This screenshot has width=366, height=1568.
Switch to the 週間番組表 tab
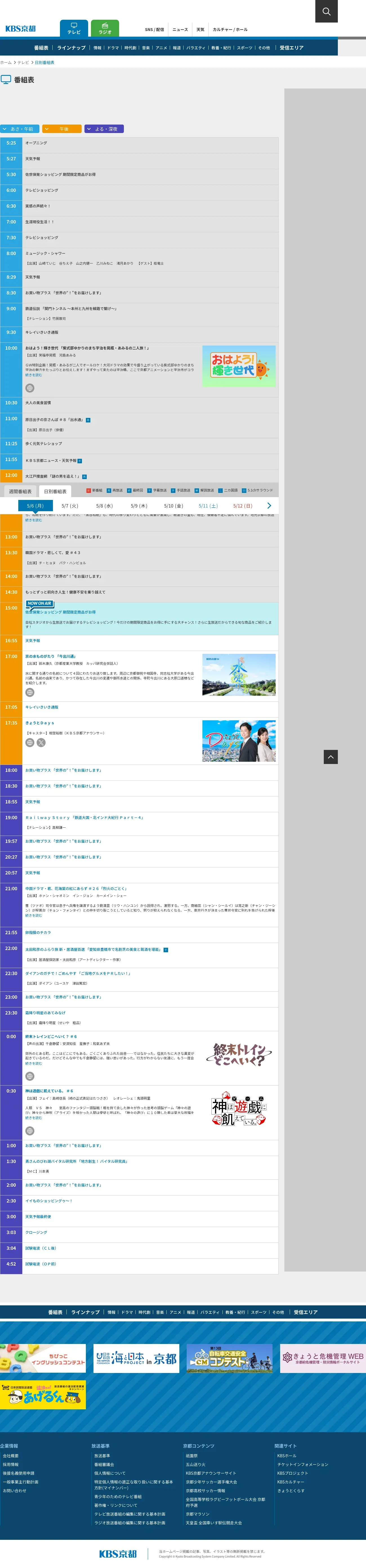(x=20, y=491)
